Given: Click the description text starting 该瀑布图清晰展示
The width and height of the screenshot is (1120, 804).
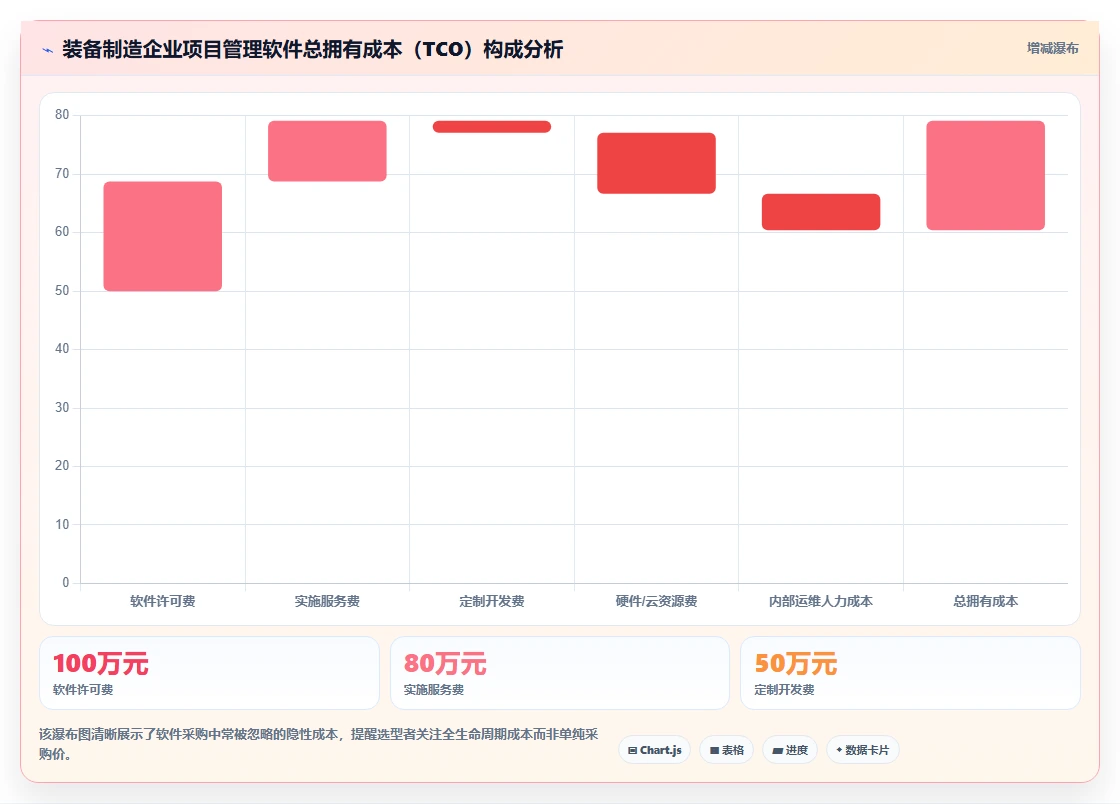Looking at the screenshot, I should (x=319, y=744).
